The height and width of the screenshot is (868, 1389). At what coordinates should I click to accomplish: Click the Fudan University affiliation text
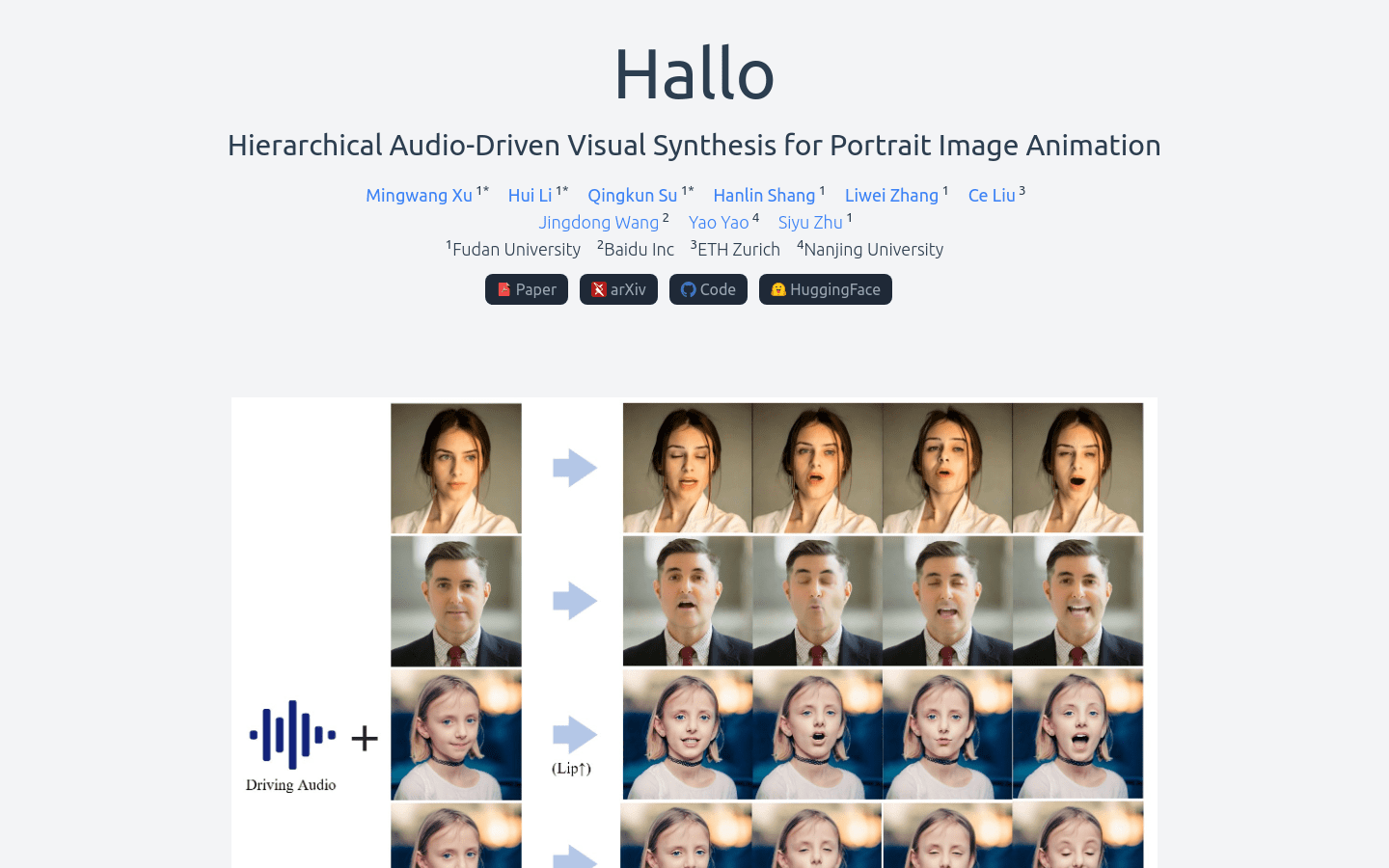(516, 249)
